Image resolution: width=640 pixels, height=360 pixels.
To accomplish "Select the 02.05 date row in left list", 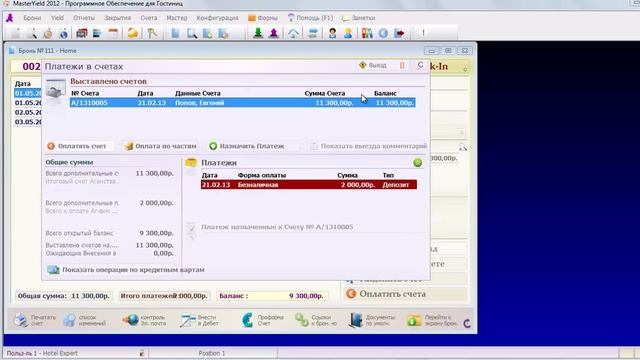I will click(x=28, y=112).
